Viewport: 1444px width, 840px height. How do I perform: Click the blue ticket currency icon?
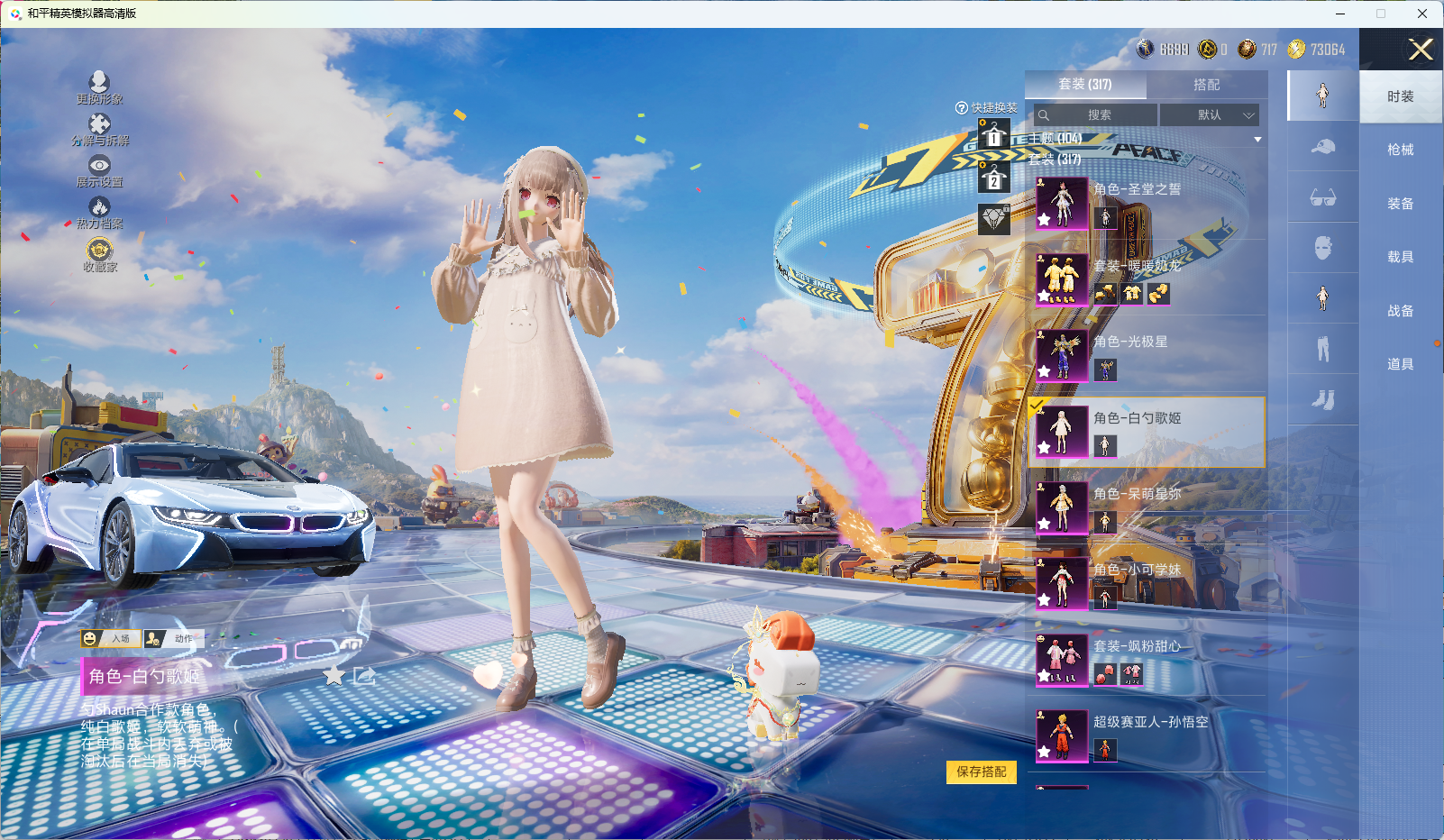[1146, 49]
